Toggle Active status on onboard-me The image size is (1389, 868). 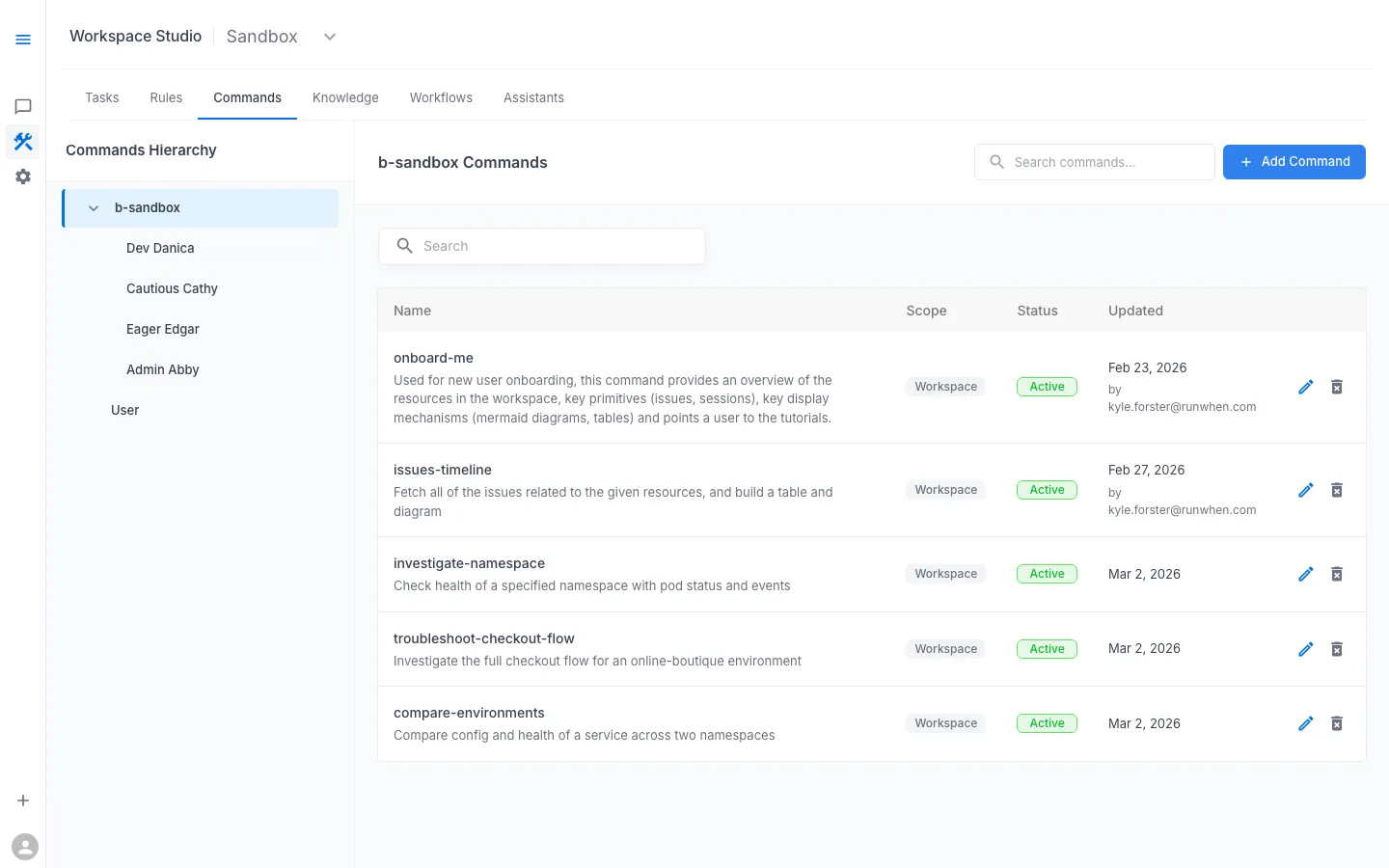1047,386
